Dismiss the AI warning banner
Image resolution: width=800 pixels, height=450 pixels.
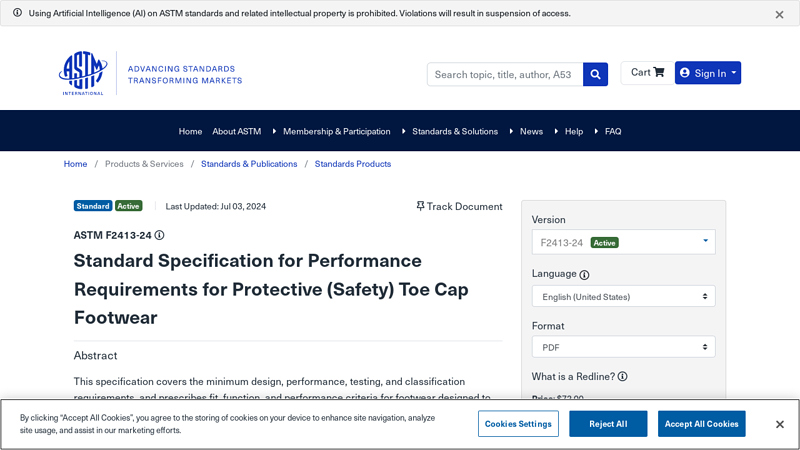(779, 15)
